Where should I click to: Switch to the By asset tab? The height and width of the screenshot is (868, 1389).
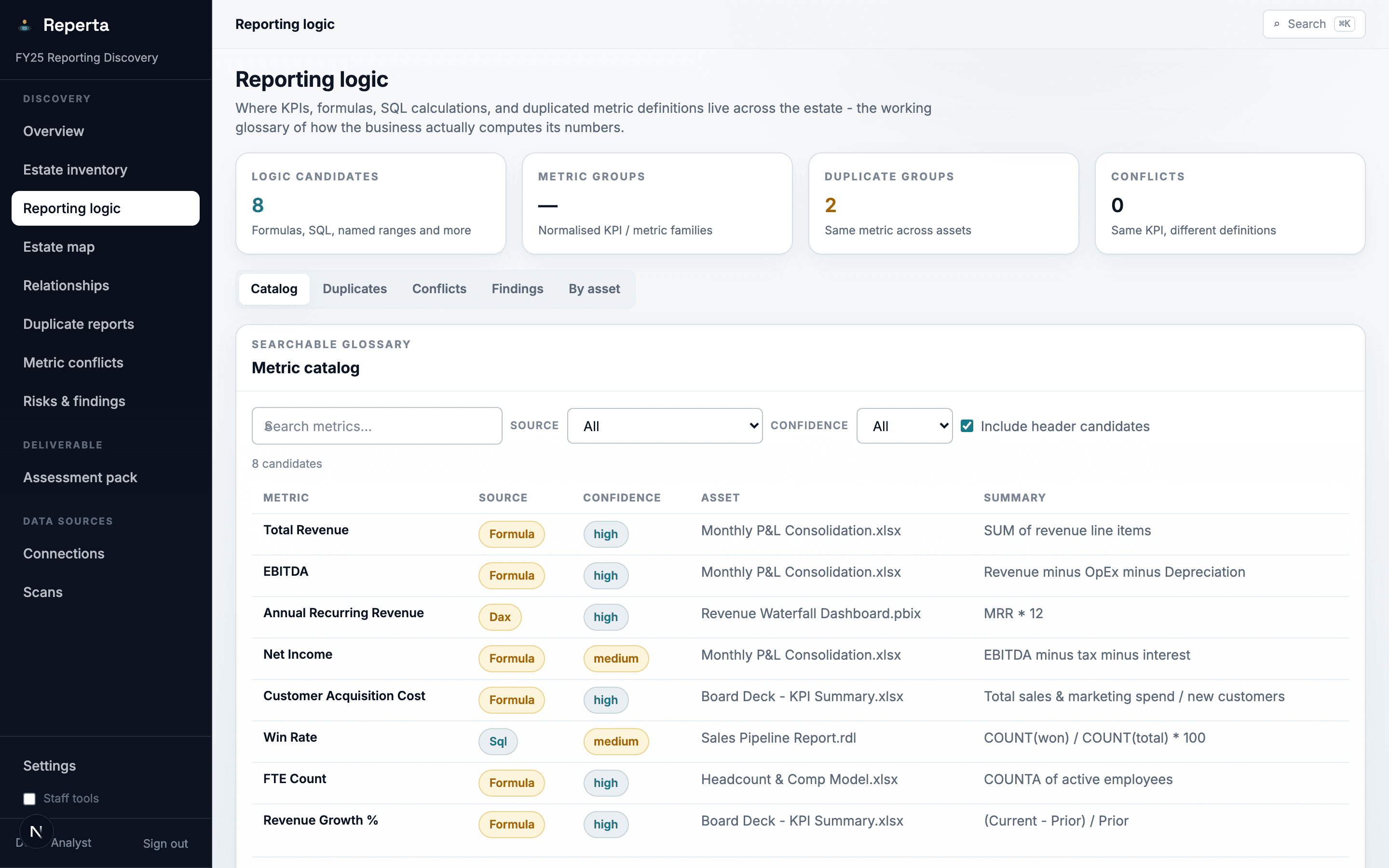pos(594,289)
